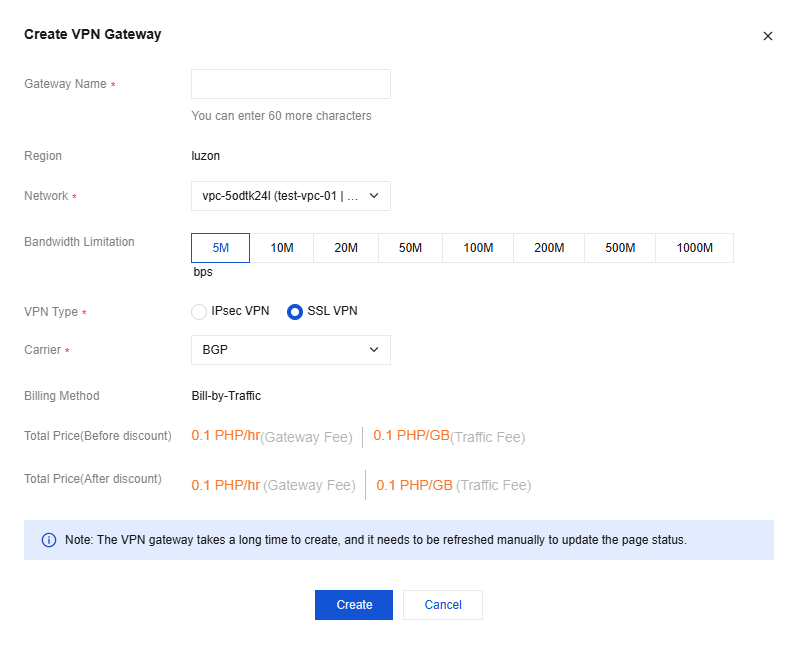Close the Create VPN Gateway dialog
This screenshot has width=797, height=645.
768,36
